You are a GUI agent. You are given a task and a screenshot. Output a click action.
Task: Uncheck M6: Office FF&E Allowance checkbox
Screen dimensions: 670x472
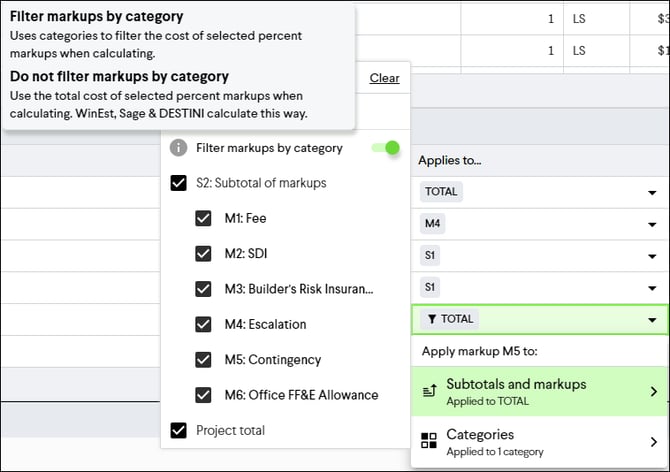[x=203, y=395]
